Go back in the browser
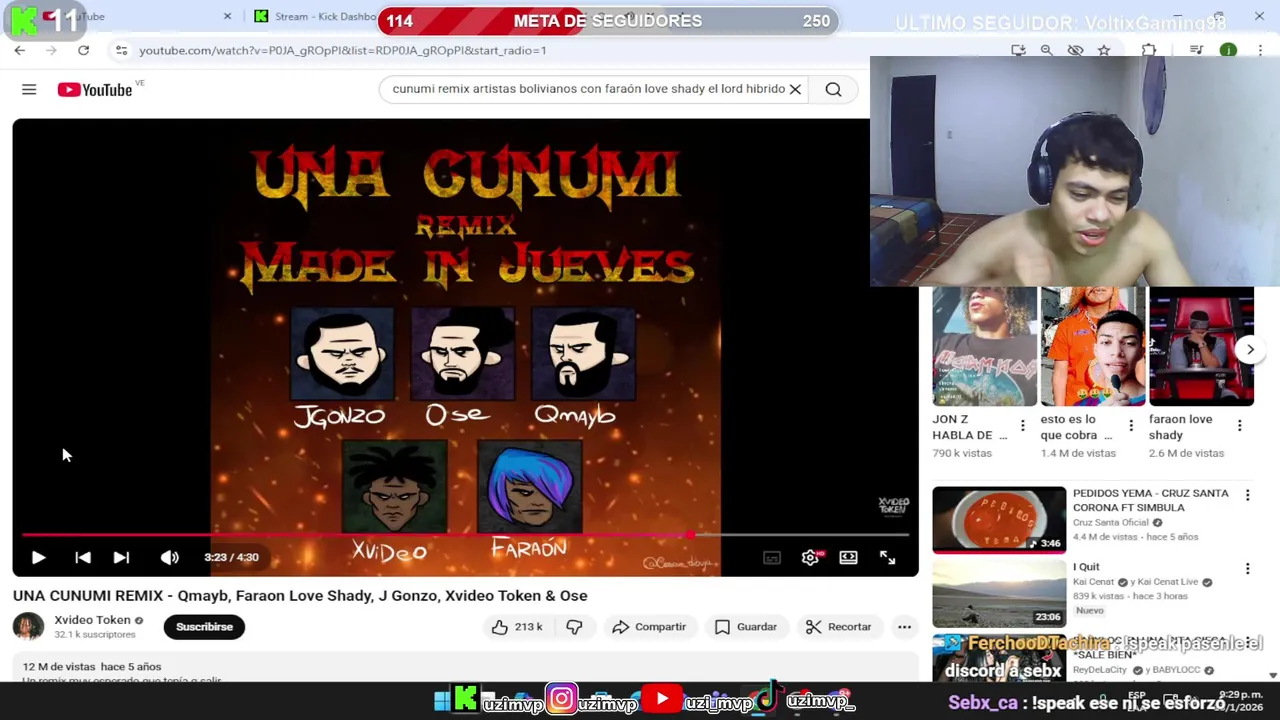Image resolution: width=1280 pixels, height=720 pixels. point(20,50)
